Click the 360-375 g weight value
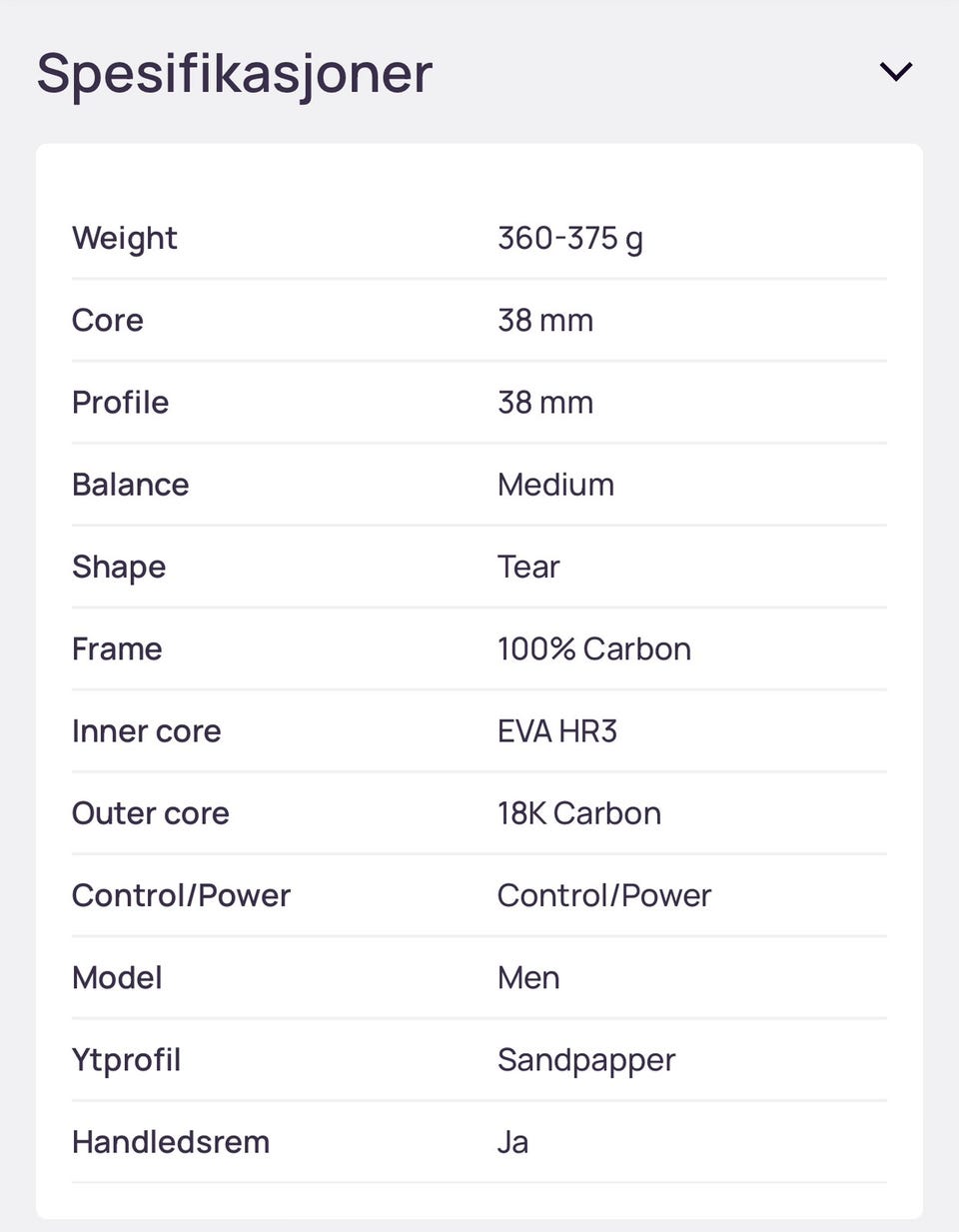Image resolution: width=959 pixels, height=1232 pixels. (569, 239)
